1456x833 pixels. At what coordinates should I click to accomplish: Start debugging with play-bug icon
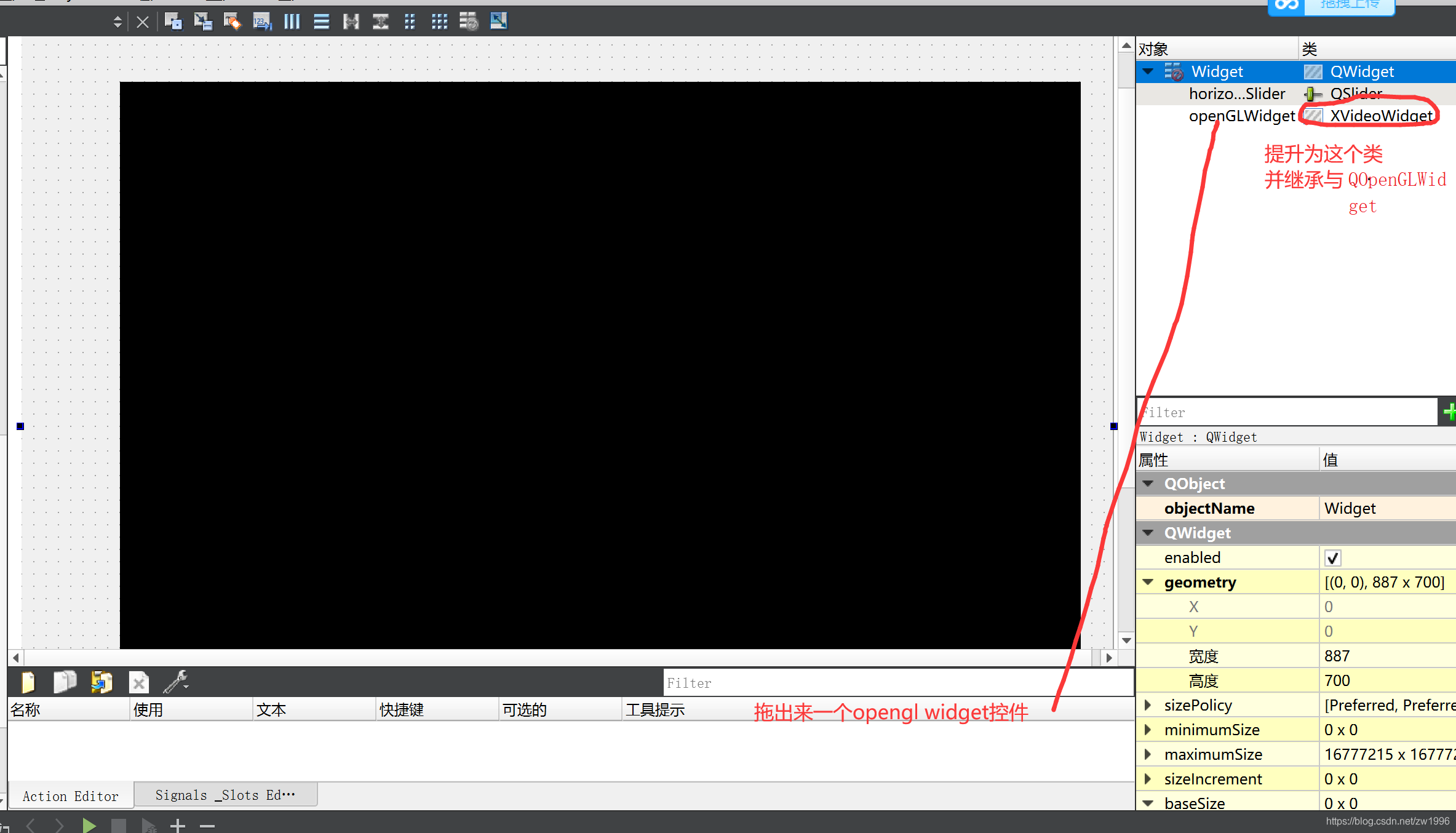(x=148, y=825)
